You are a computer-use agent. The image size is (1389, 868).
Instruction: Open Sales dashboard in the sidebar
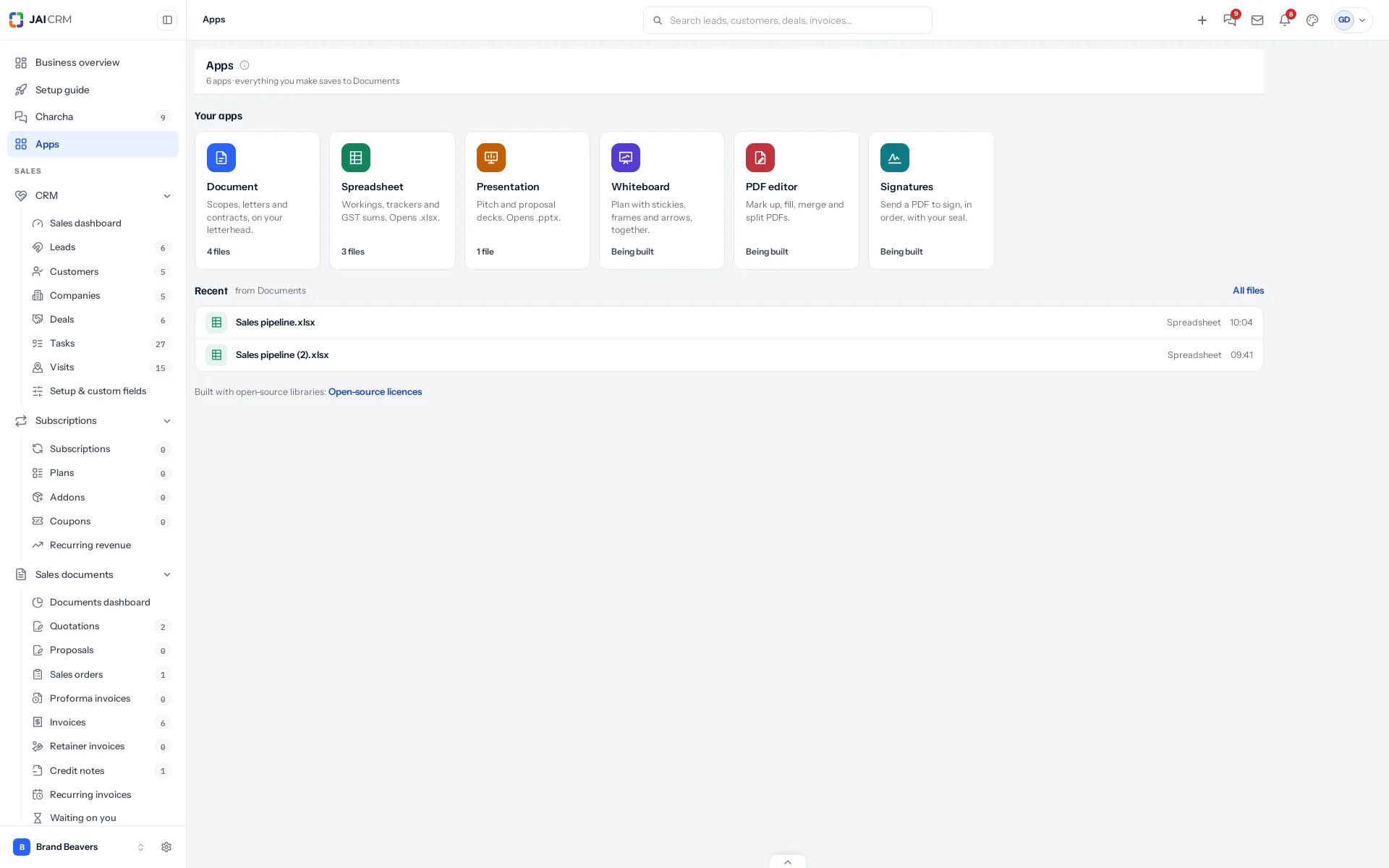(100, 224)
